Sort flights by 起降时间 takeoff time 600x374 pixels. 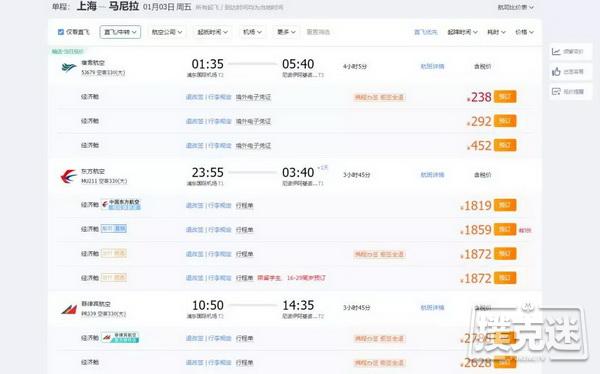(462, 32)
